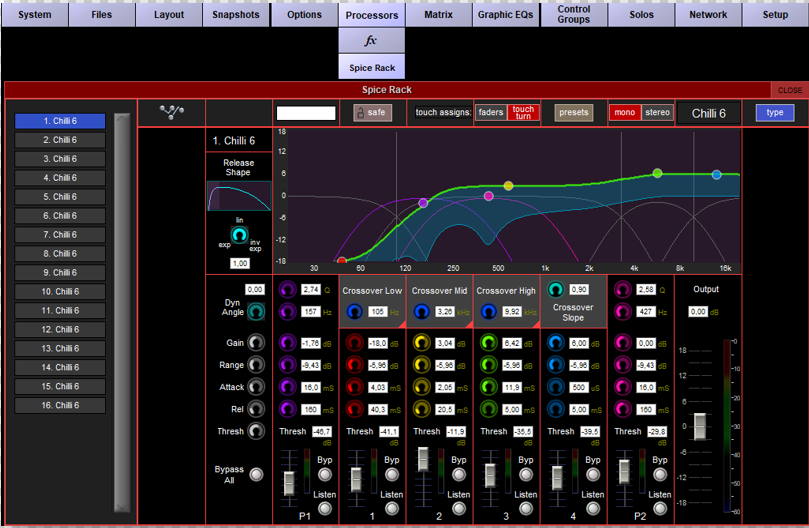Open the Snapshots tab
Viewport: 809px width, 528px height.
(236, 14)
